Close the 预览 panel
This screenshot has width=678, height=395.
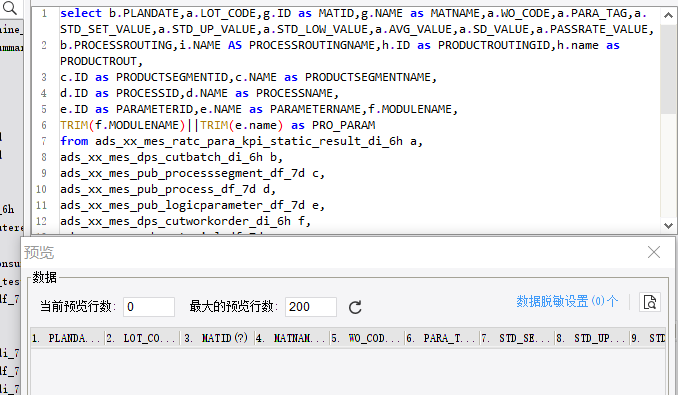tap(654, 252)
